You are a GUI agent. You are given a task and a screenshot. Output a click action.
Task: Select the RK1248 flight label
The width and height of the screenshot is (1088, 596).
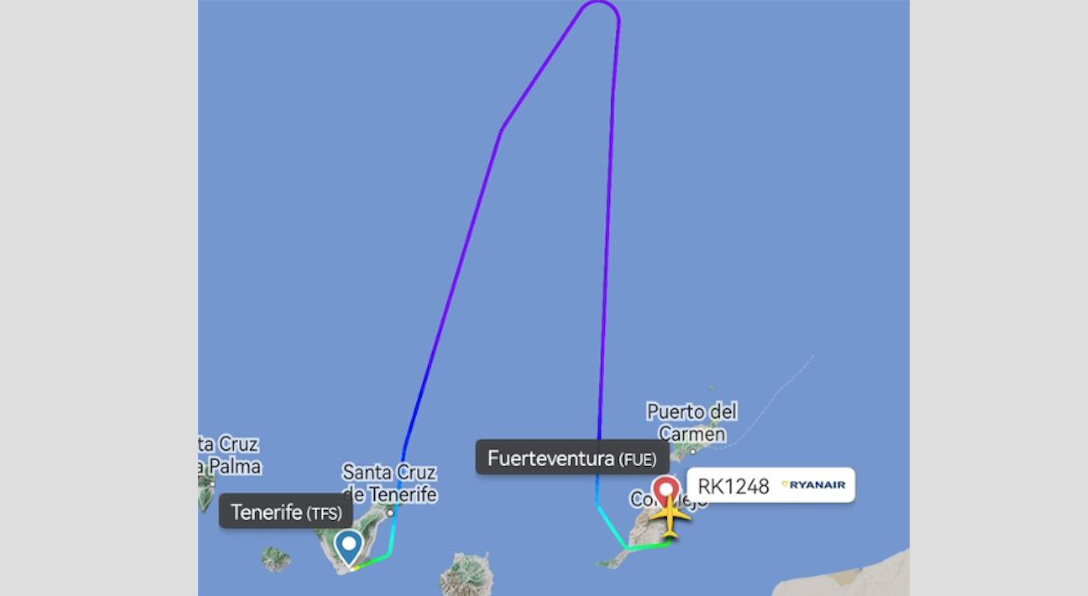[771, 485]
